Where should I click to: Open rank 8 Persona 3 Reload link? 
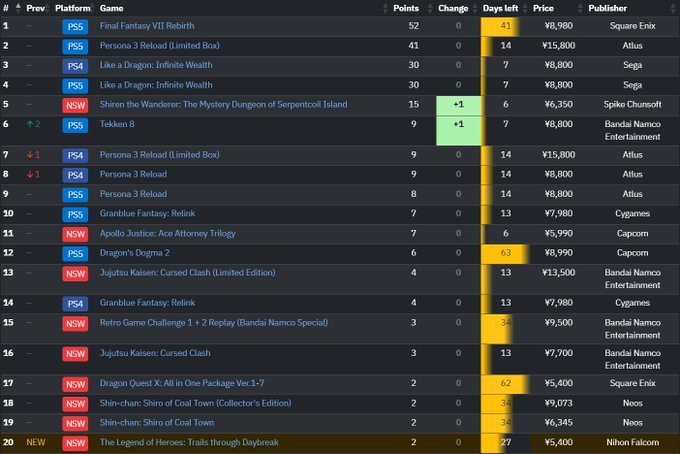pyautogui.click(x=133, y=174)
